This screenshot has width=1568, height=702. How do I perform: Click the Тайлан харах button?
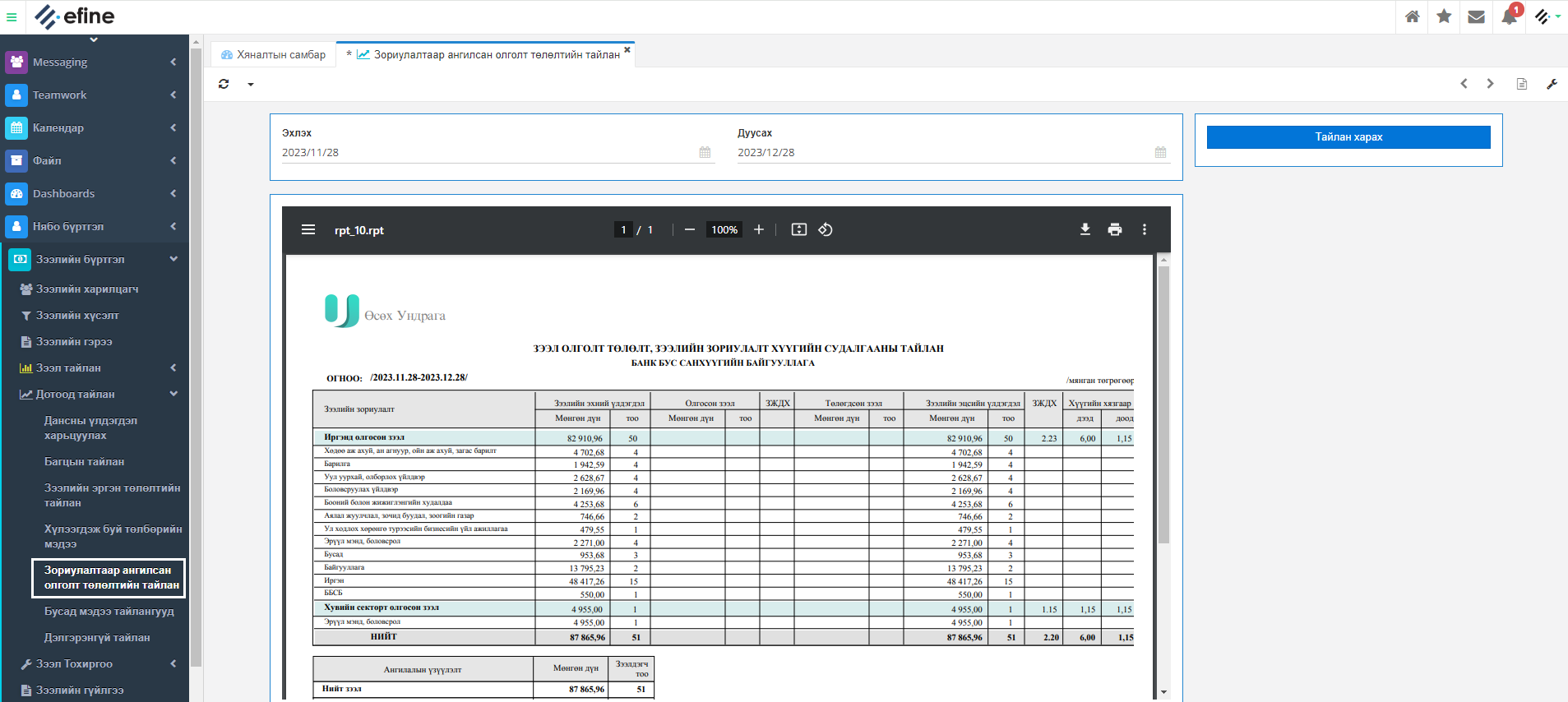pos(1348,137)
